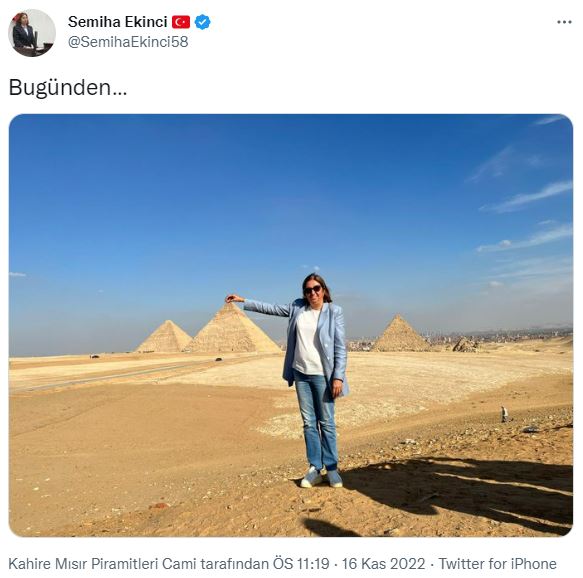Screen dimensions: 583x578
Task: Open Semiha Ekinci's round profile avatar
Action: click(32, 33)
